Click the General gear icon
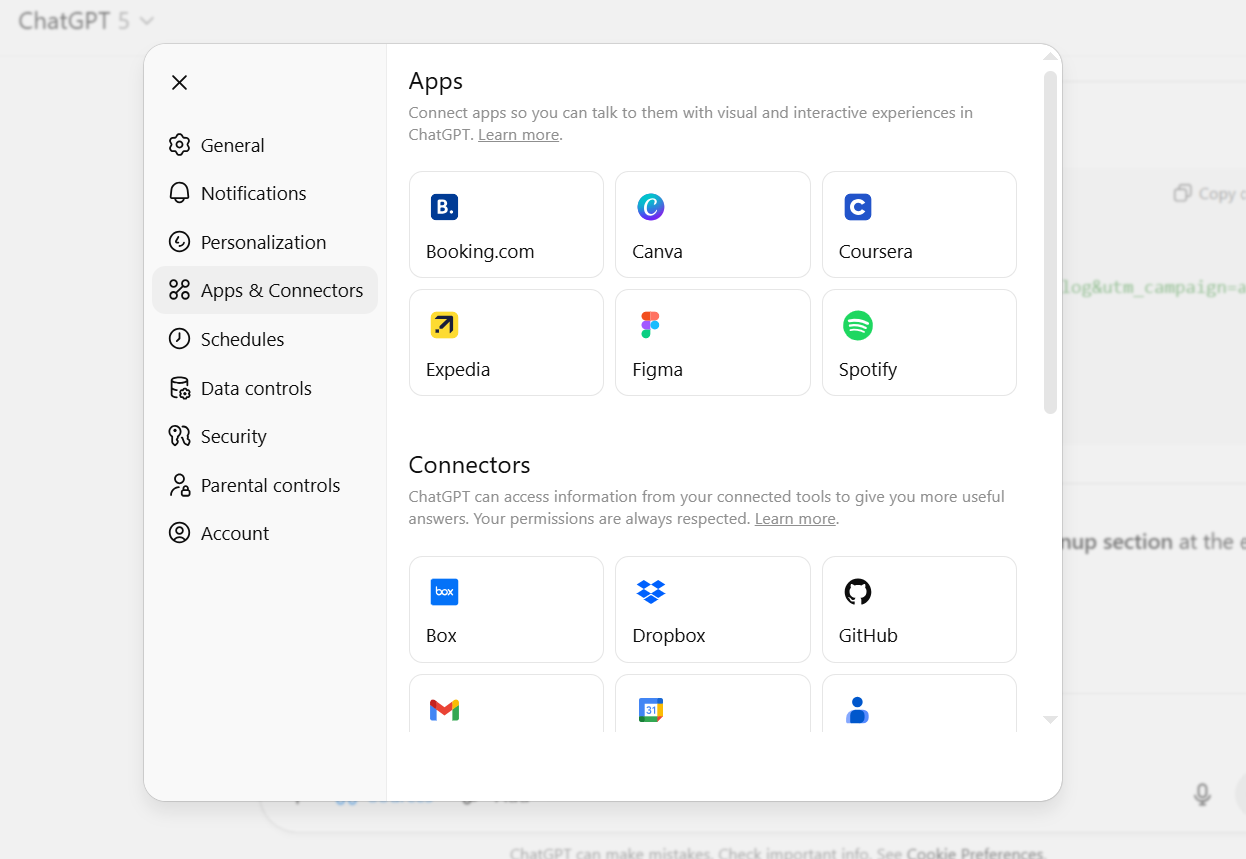The width and height of the screenshot is (1246, 859). click(179, 145)
